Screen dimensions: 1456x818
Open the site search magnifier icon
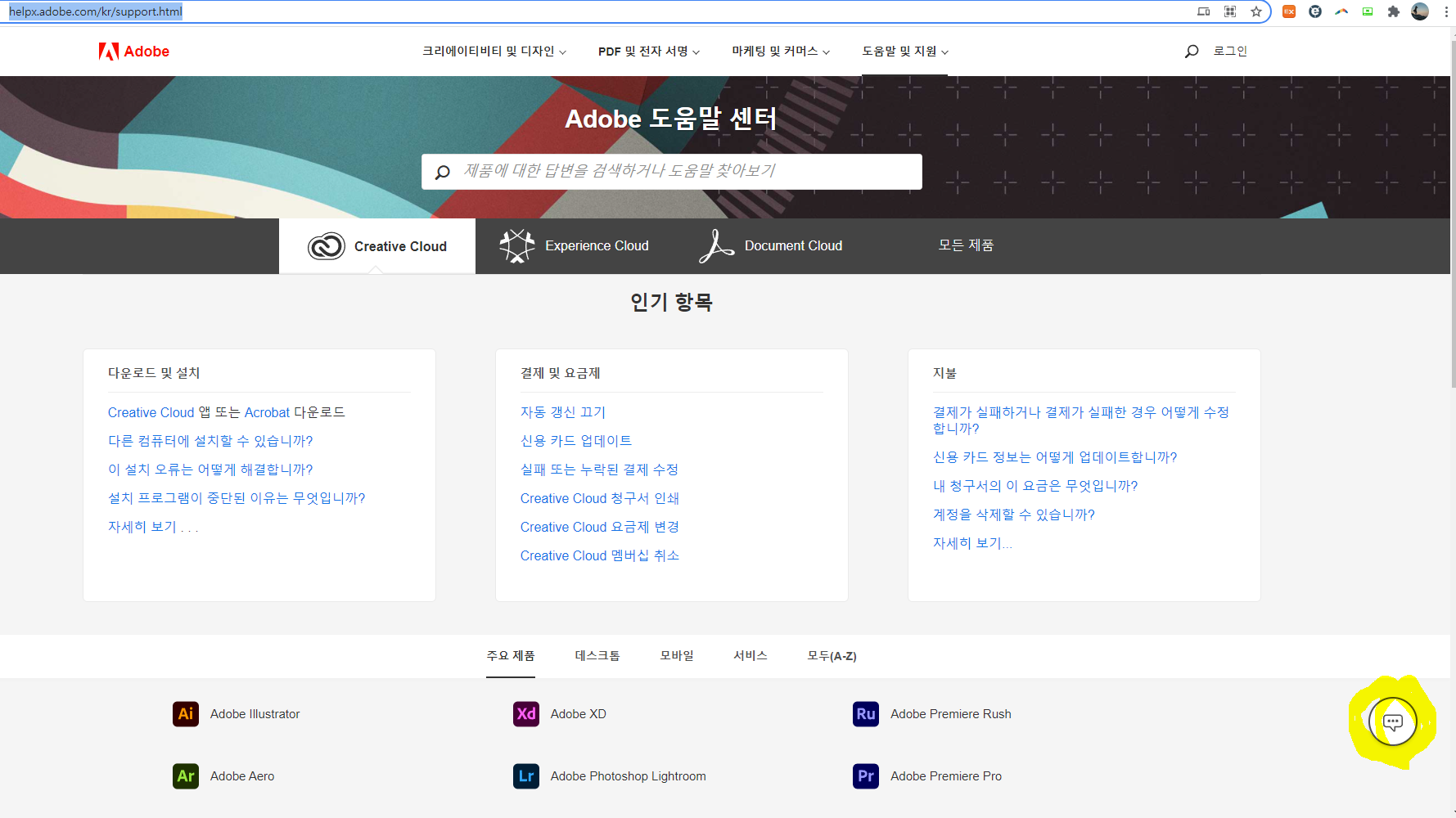point(1192,52)
